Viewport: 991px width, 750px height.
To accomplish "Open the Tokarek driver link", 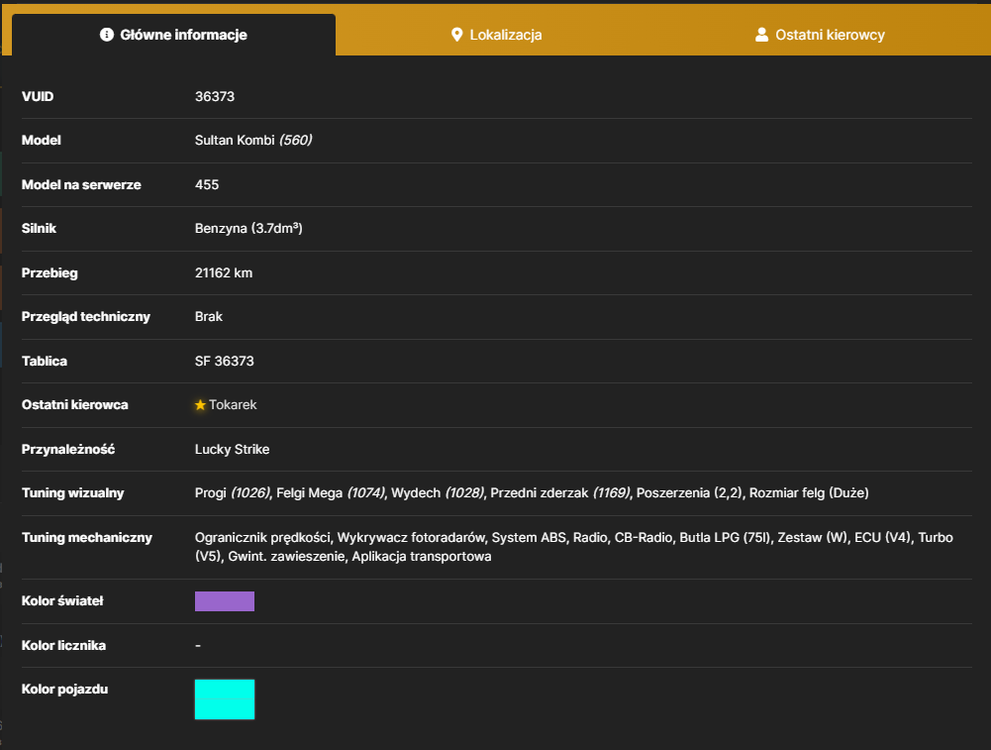I will (x=233, y=405).
